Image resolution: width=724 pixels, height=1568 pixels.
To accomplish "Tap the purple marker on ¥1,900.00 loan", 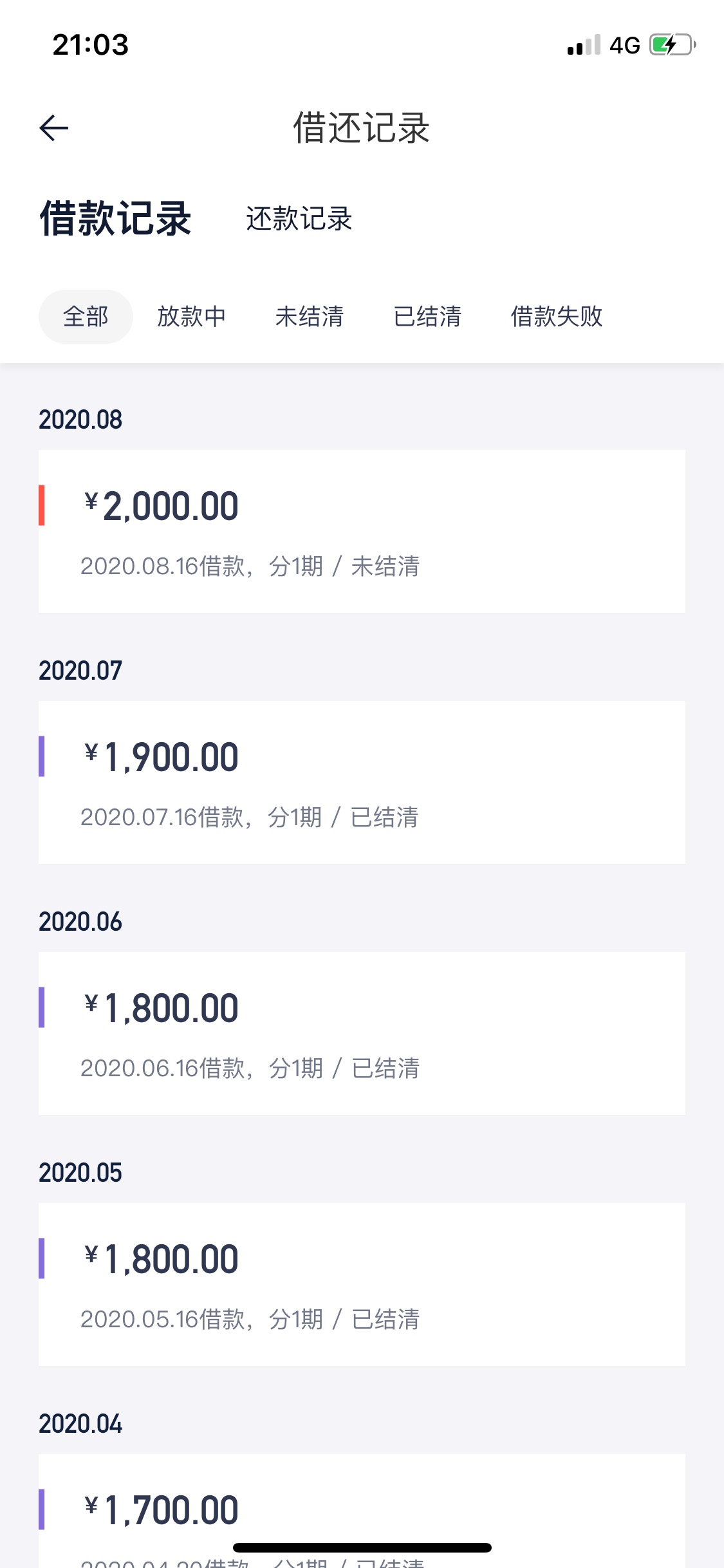I will [x=42, y=756].
